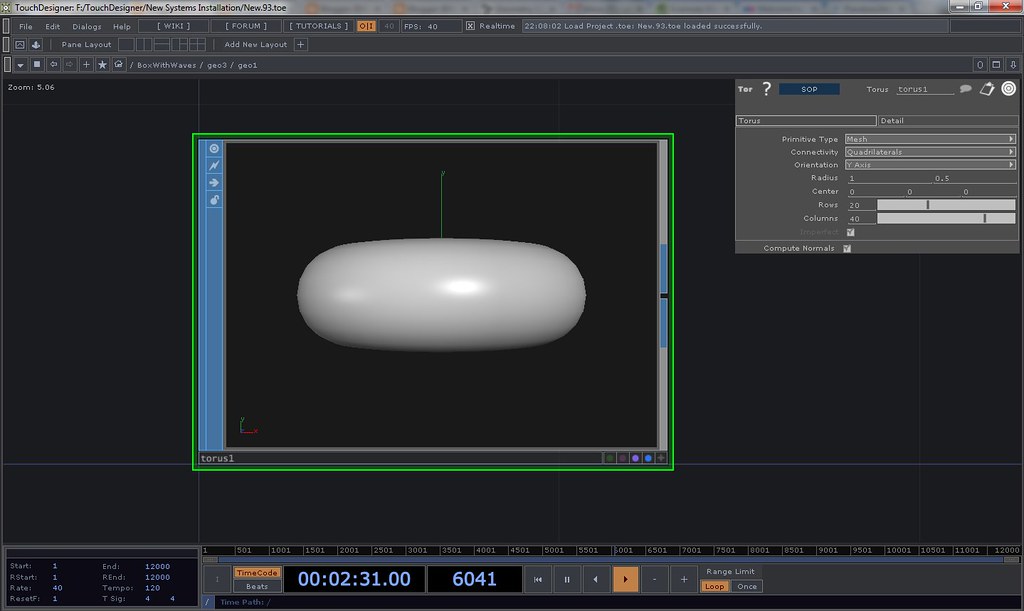The image size is (1024, 611).
Task: Click the star bookmark icon in path bar
Action: coord(102,65)
